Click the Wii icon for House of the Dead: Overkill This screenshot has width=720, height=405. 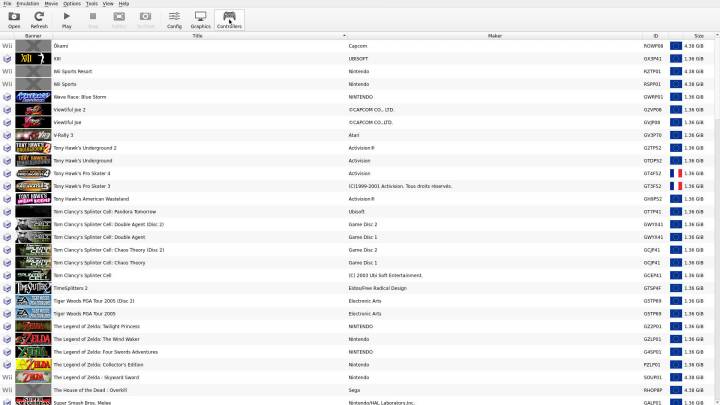click(7, 390)
